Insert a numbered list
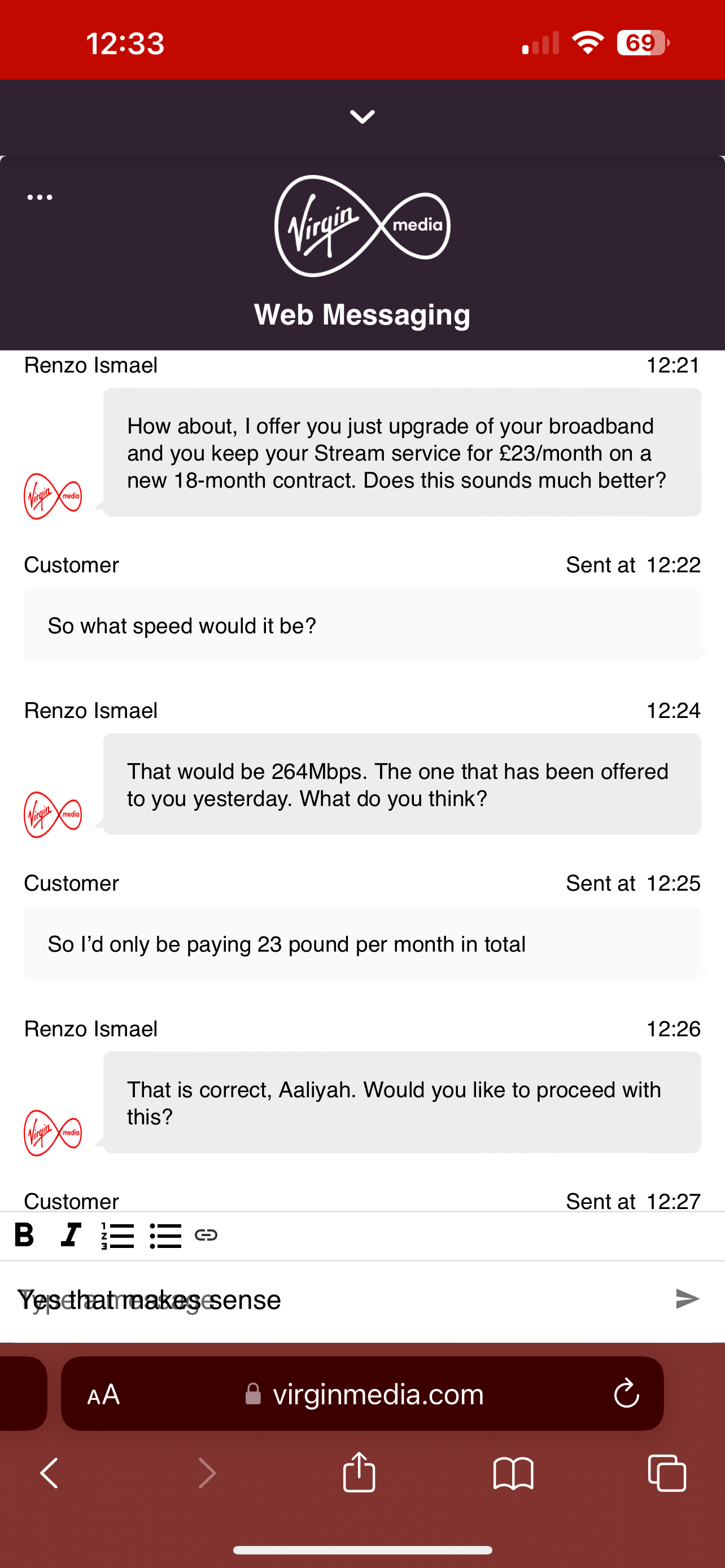 coord(117,1236)
